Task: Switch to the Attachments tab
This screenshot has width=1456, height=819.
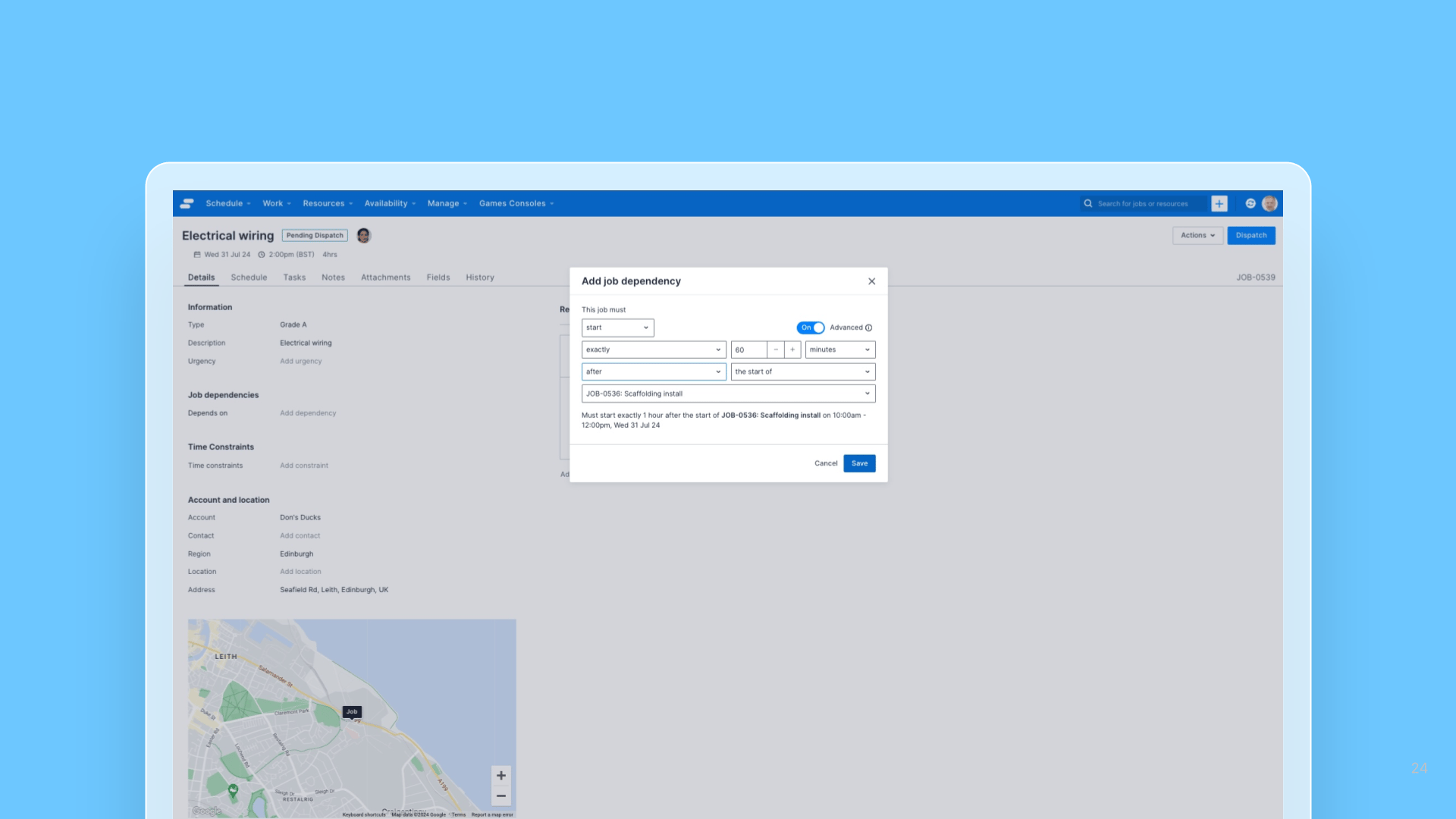Action: pos(385,278)
